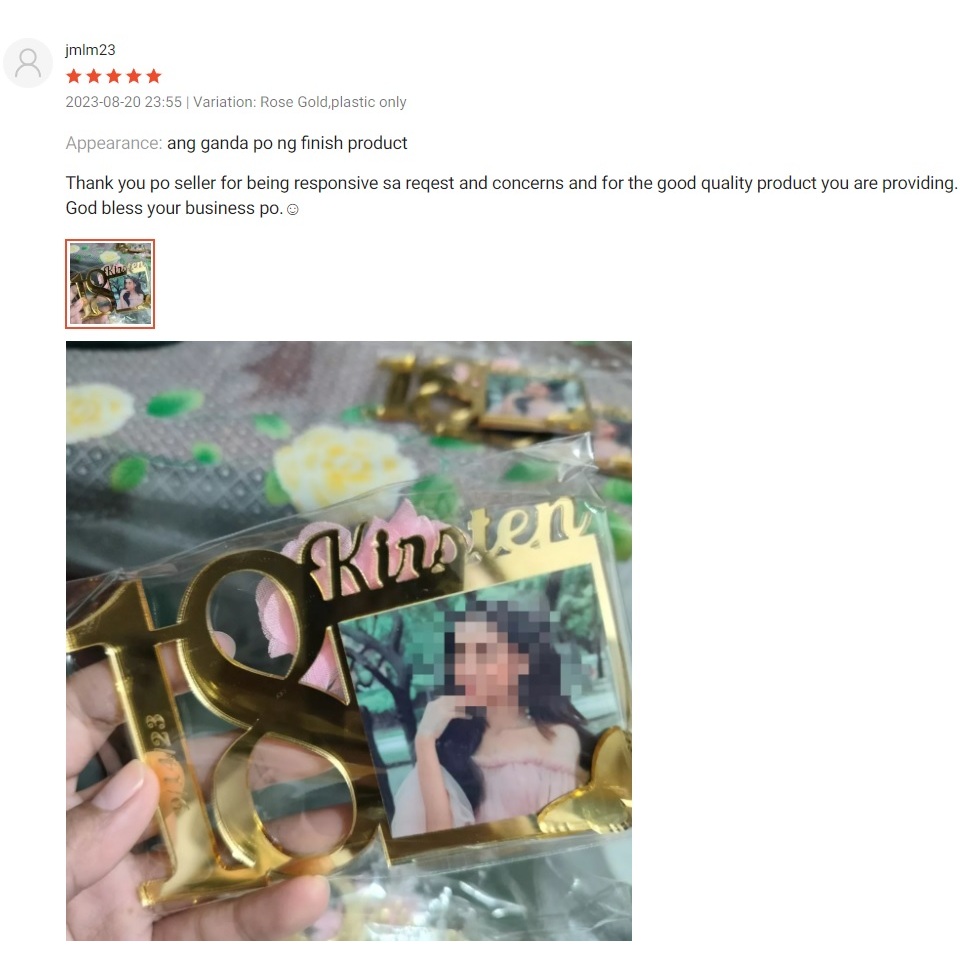Open the jmlm23 reviewer profile name
This screenshot has width=975, height=975.
(x=90, y=50)
